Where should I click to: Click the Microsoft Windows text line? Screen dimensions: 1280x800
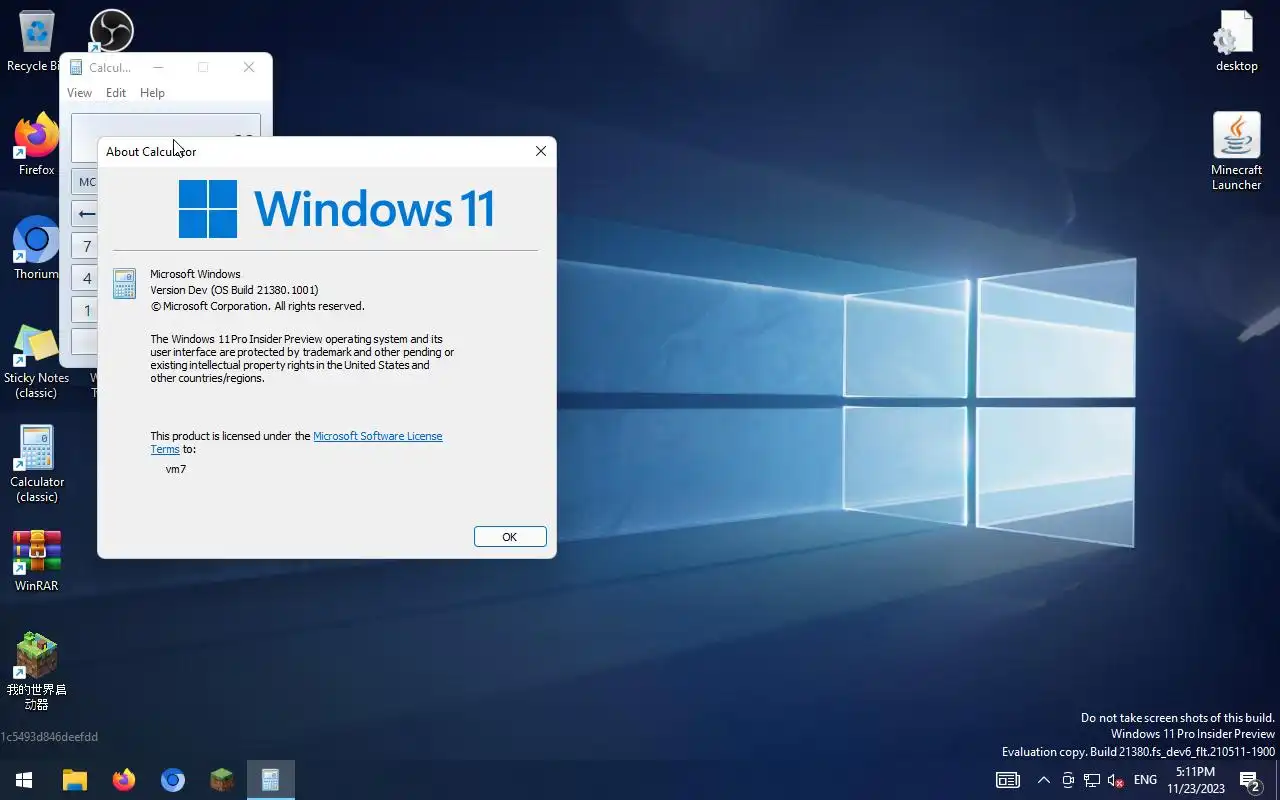tap(195, 274)
